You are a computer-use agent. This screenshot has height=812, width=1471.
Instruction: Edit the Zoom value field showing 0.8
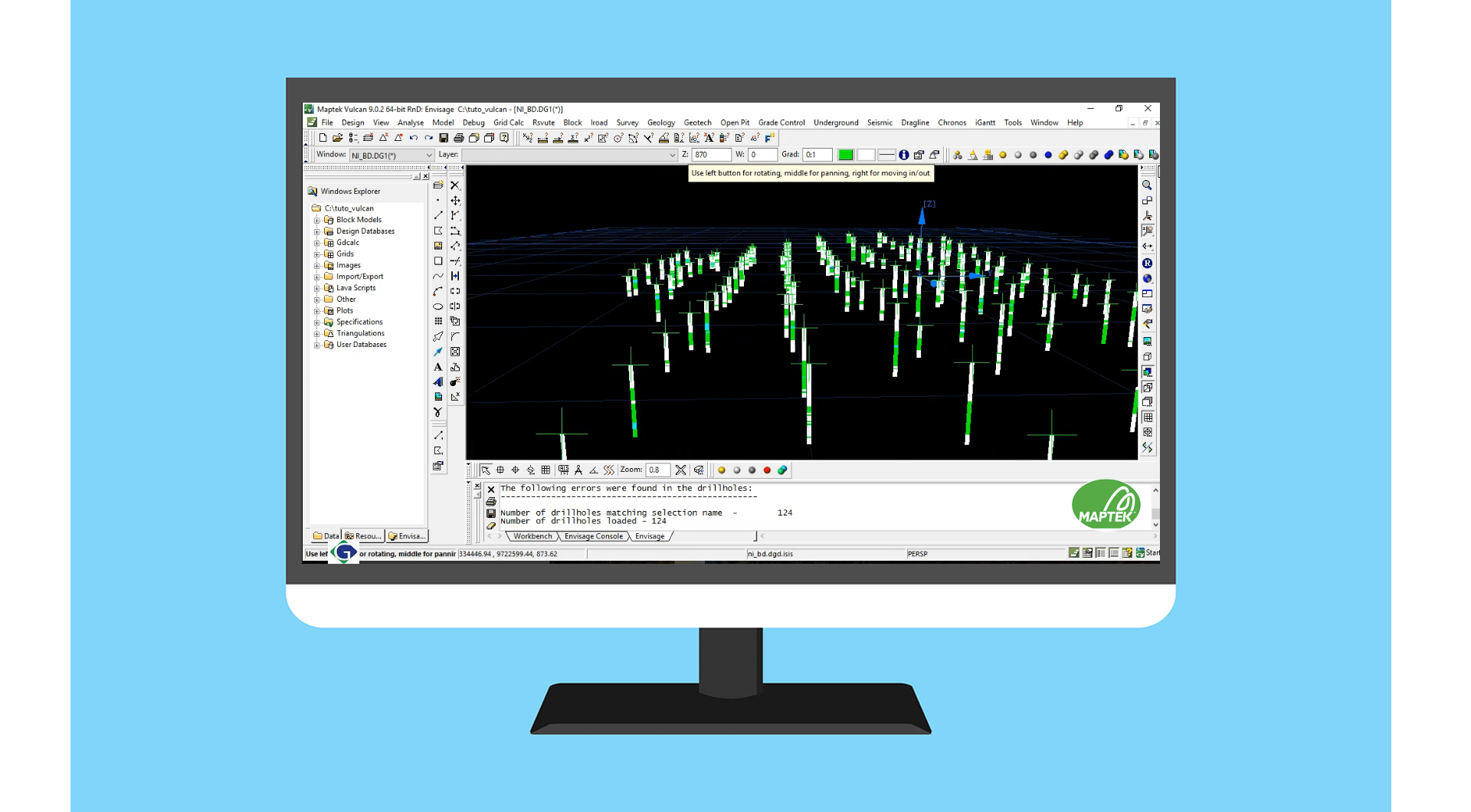click(x=657, y=470)
